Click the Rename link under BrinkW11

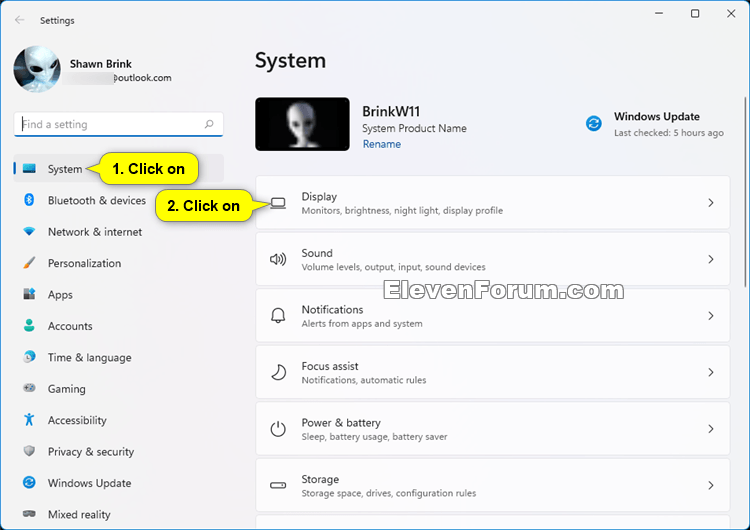point(382,144)
